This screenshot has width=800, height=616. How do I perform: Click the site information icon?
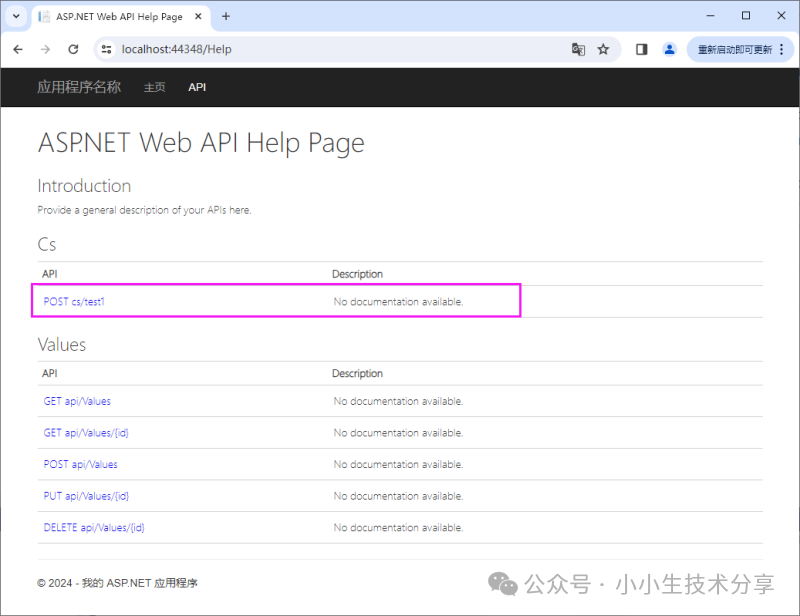107,49
